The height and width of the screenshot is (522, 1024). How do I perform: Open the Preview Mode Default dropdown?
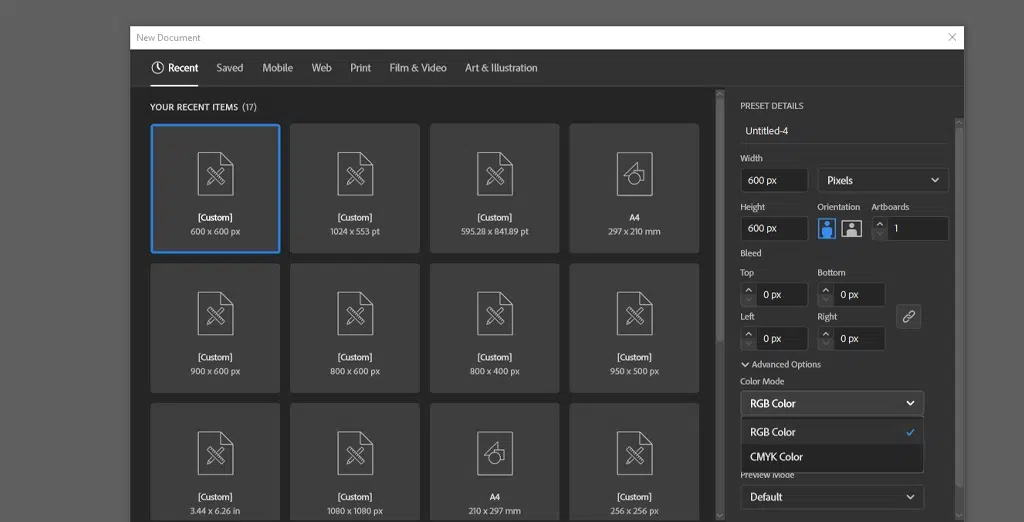coord(831,497)
